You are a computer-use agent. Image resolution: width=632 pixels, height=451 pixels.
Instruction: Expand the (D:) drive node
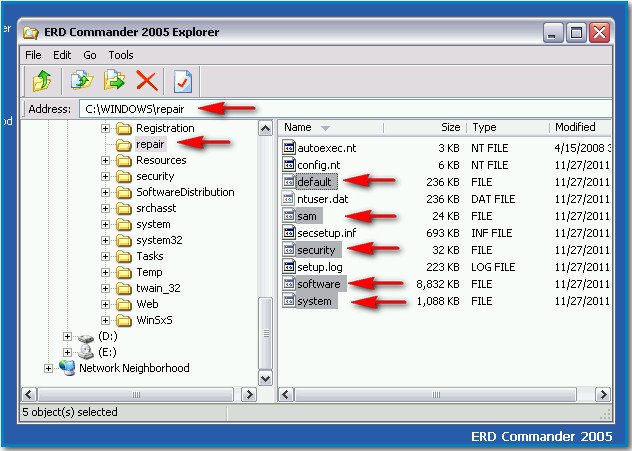point(67,336)
